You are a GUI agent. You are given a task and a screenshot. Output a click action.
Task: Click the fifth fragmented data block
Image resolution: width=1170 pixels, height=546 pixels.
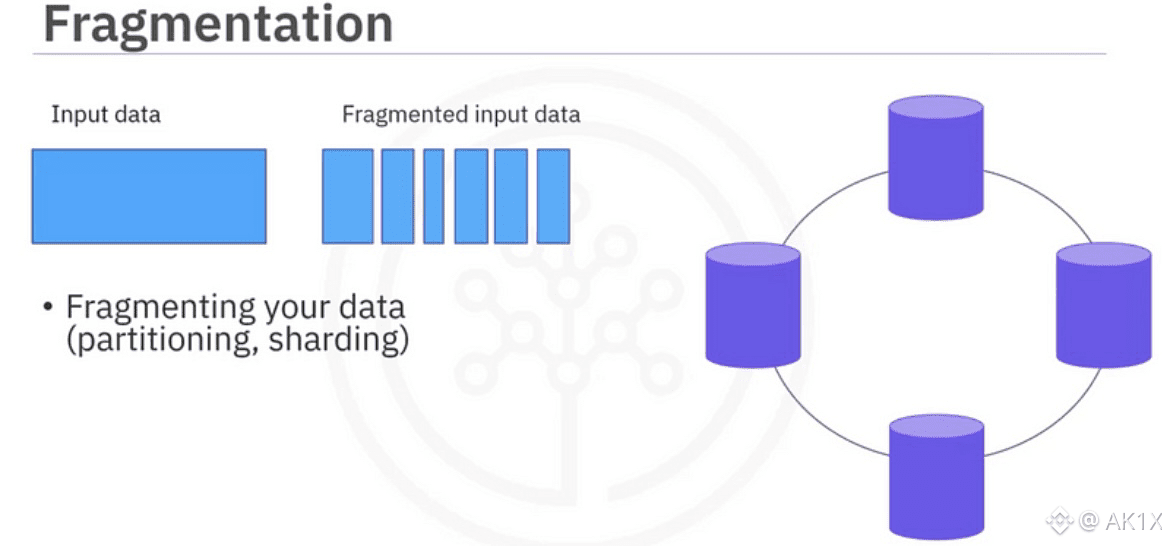coord(511,196)
